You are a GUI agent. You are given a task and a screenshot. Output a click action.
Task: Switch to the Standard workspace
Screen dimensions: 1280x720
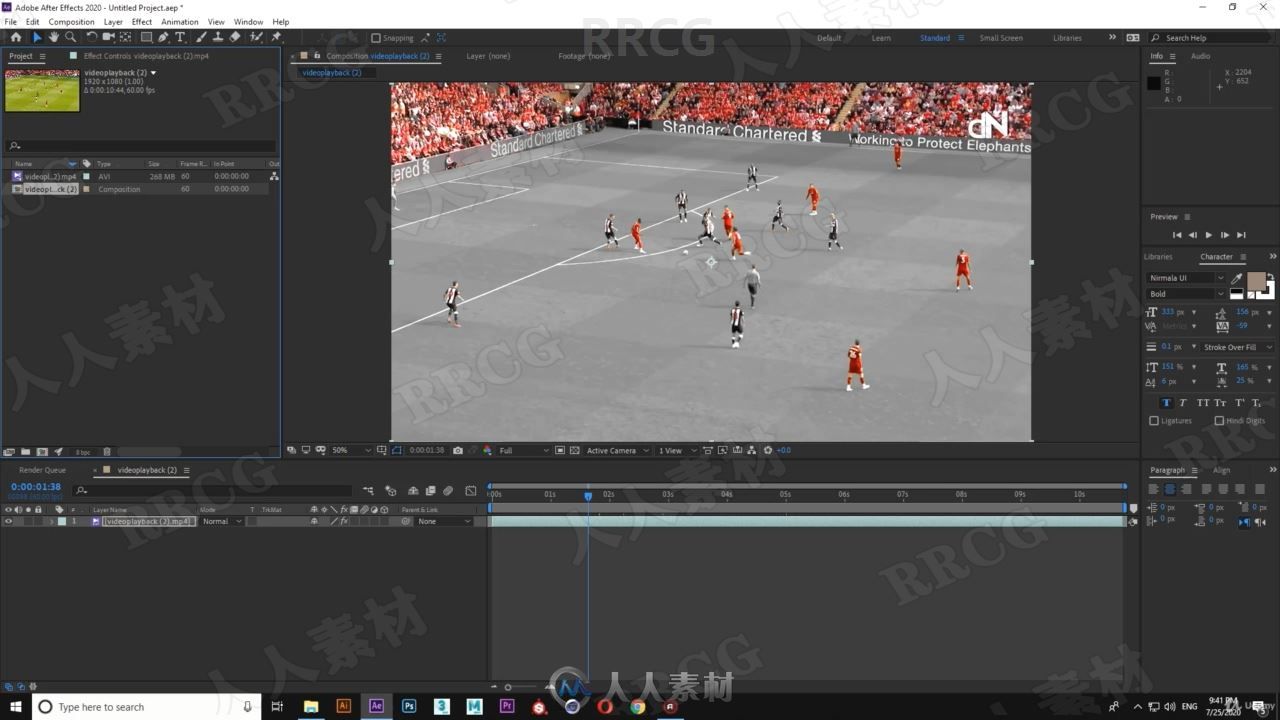pos(935,38)
